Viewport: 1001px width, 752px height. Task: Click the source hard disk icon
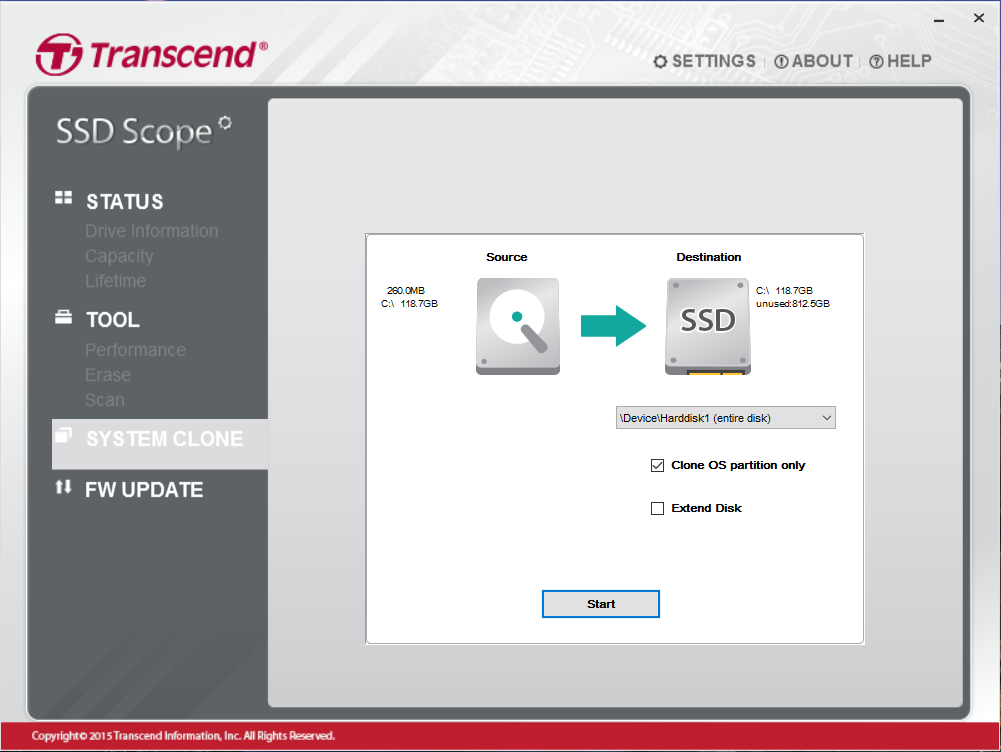point(517,327)
